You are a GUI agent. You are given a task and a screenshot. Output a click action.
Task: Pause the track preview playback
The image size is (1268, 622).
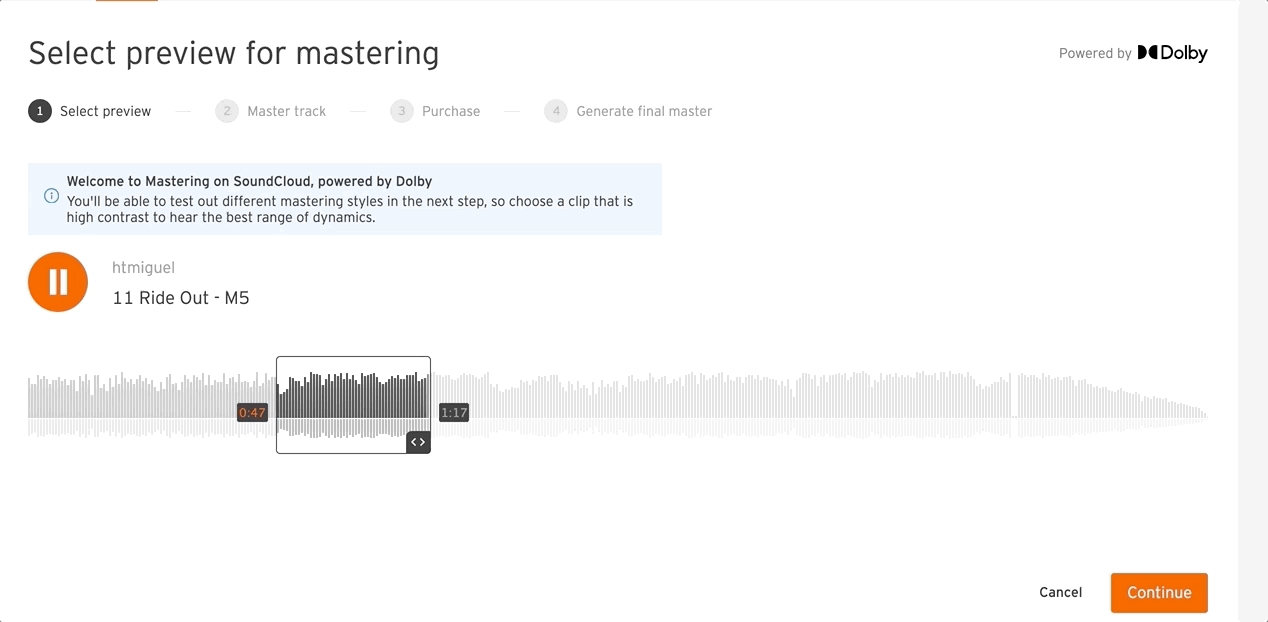[x=58, y=282]
